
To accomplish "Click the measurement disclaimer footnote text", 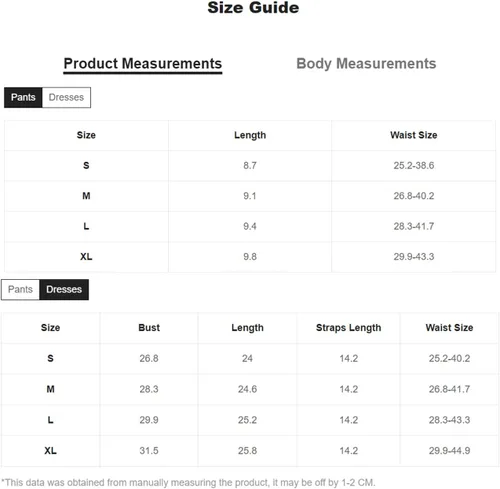I will (188, 482).
